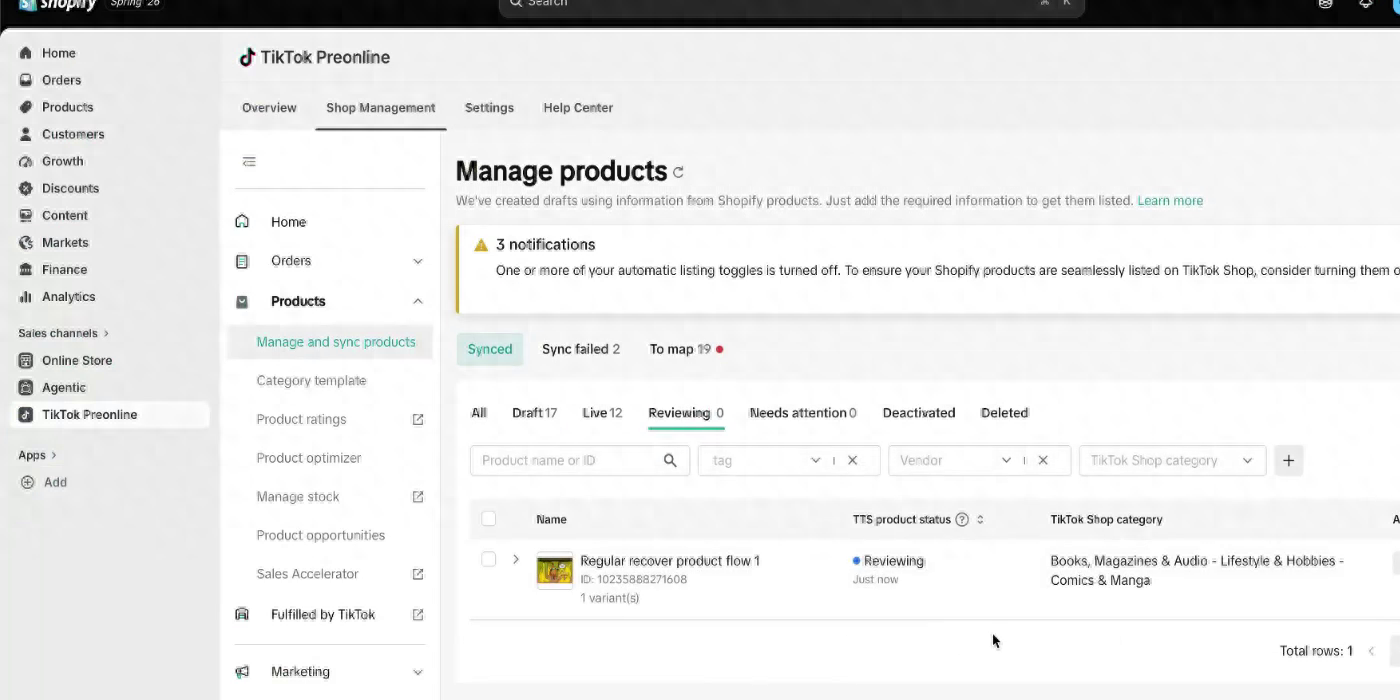Viewport: 1400px width, 700px height.
Task: Switch to the Overview tab
Action: coord(269,108)
